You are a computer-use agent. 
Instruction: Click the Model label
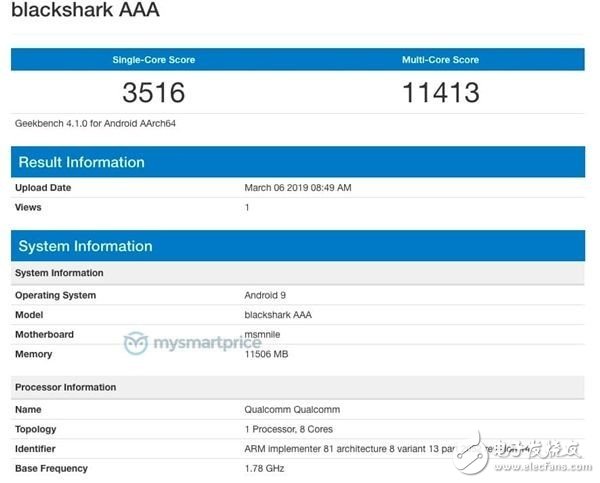coord(29,315)
